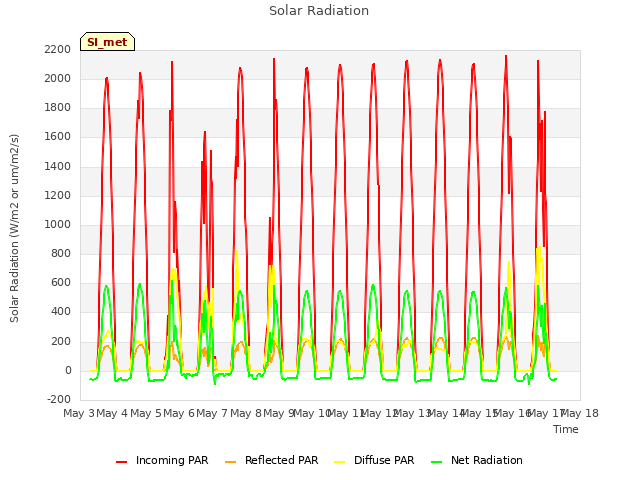Select the Net Radiation legend label
640x480 pixels.
pyautogui.click(x=487, y=460)
